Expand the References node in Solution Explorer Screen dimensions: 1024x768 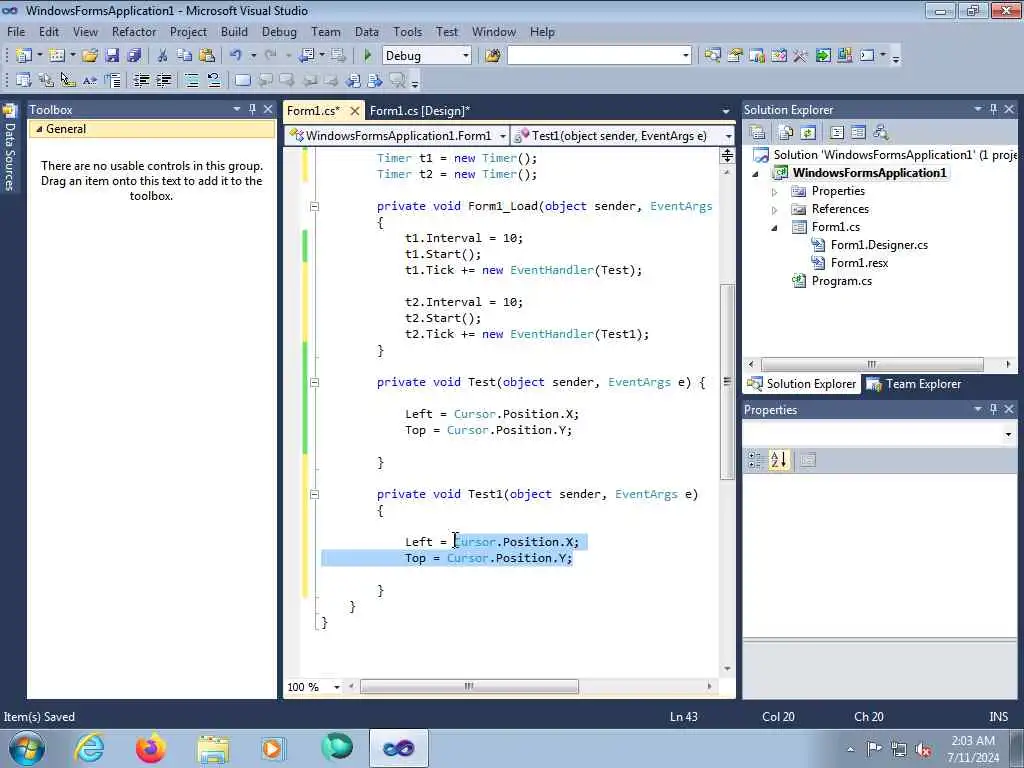(x=775, y=210)
